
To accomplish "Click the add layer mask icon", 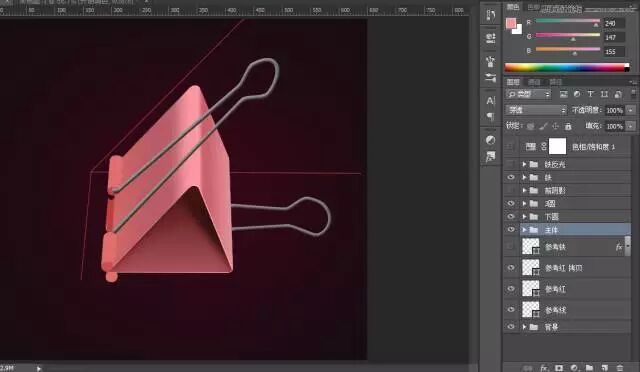I will tap(559, 368).
